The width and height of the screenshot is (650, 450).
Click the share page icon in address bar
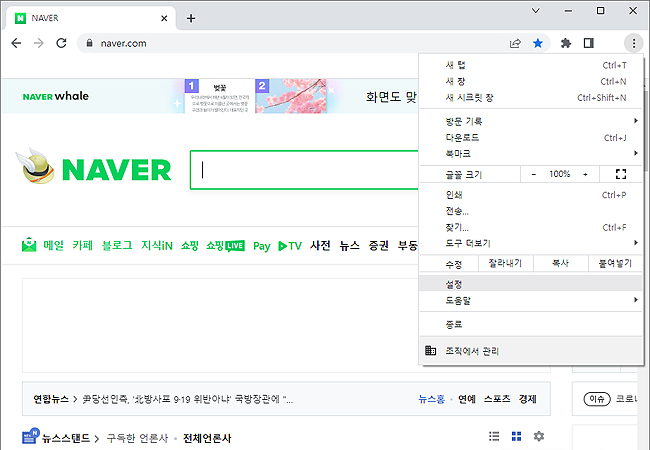click(x=515, y=43)
